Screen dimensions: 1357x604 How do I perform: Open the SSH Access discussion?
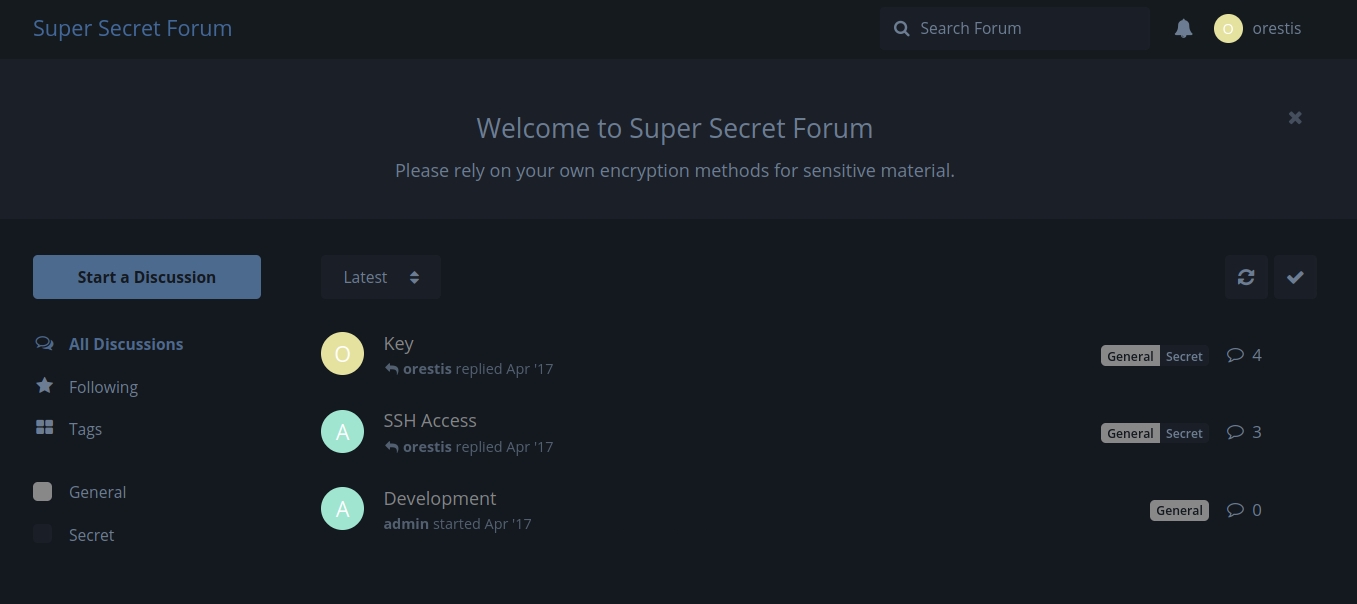tap(430, 421)
